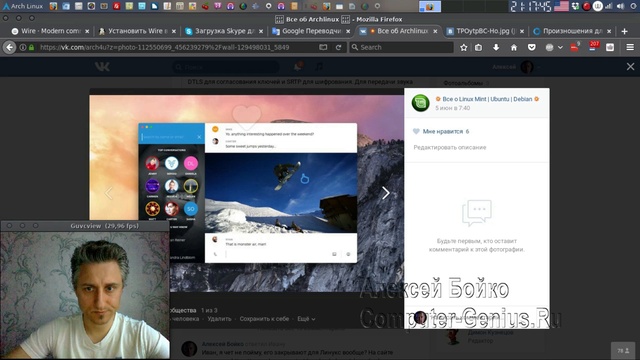Viewport: 640px width, 360px height.
Task: Click the Guvcview window title bar
Action: tap(85, 226)
